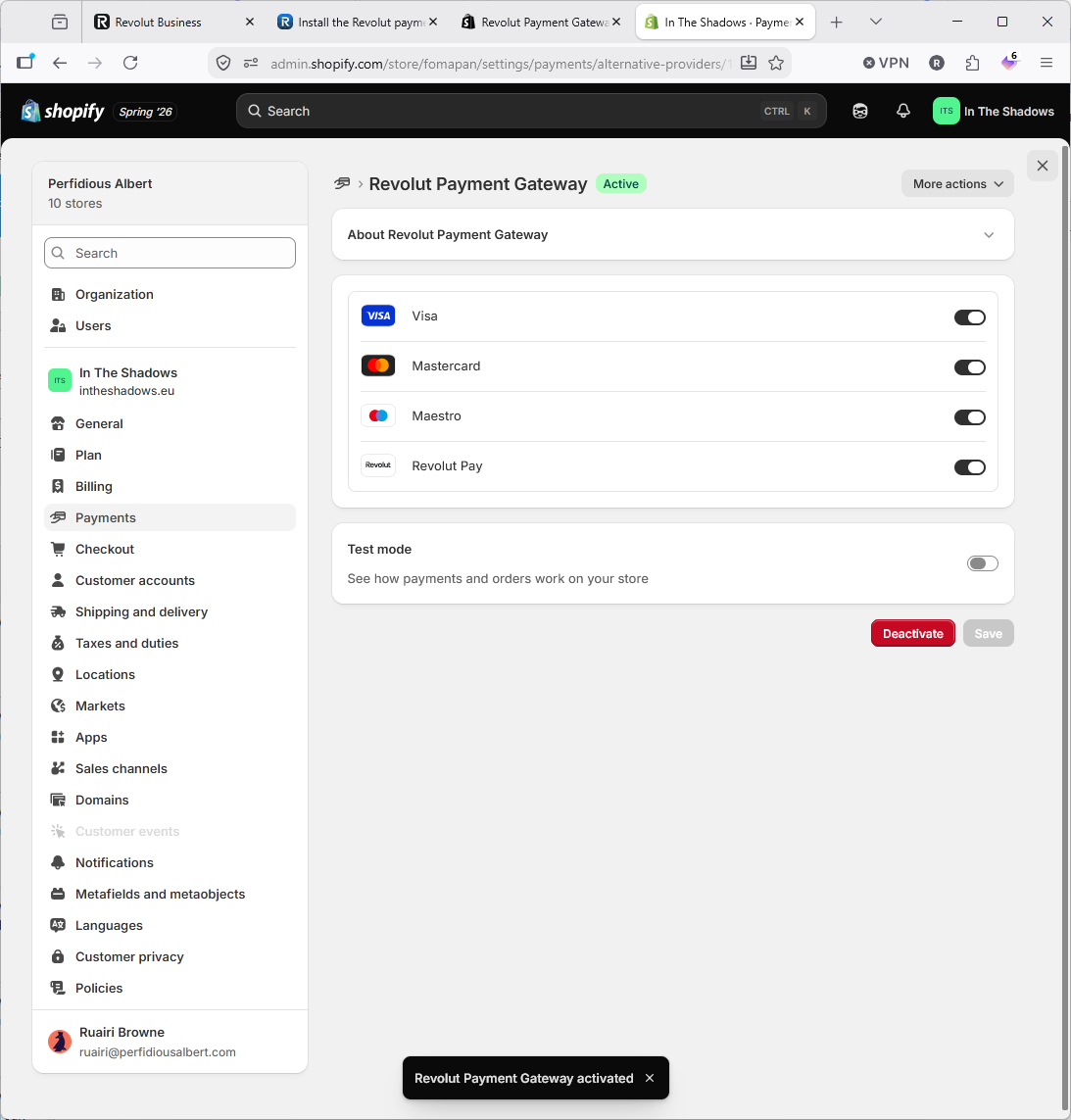1071x1120 pixels.
Task: Click the Spring '26 edition badge
Action: point(146,112)
